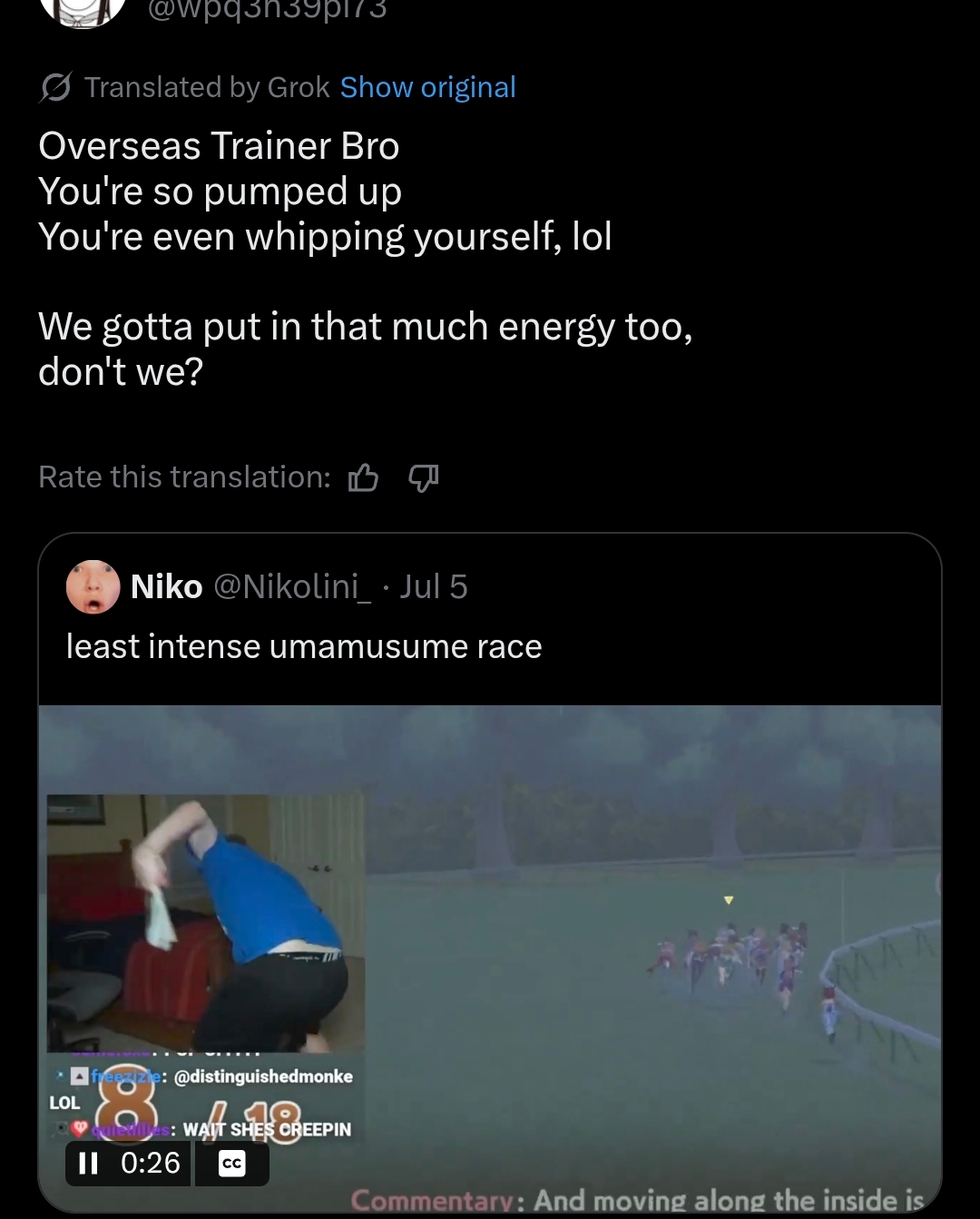This screenshot has width=980, height=1219.
Task: Click the 'Rate this translation' label
Action: click(x=185, y=477)
